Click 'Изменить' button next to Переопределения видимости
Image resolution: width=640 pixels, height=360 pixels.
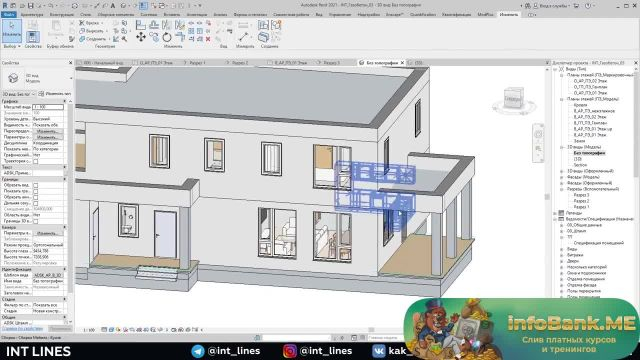pos(48,131)
